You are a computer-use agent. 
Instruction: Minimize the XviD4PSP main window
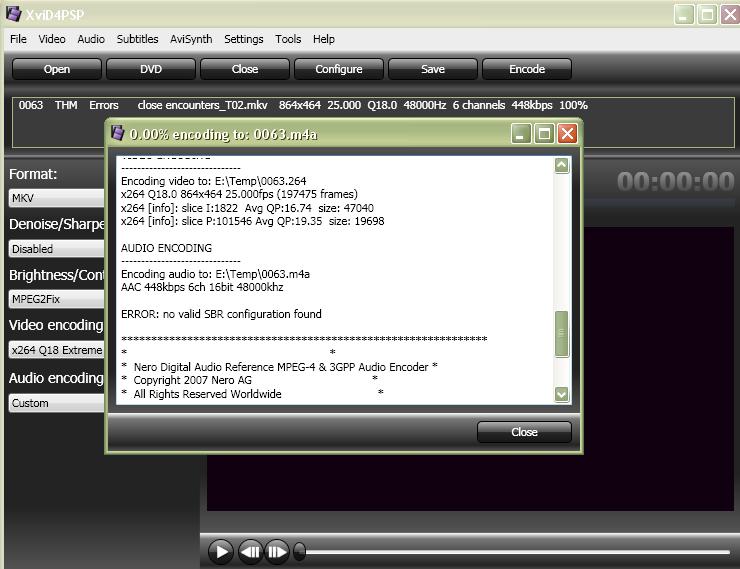click(684, 15)
